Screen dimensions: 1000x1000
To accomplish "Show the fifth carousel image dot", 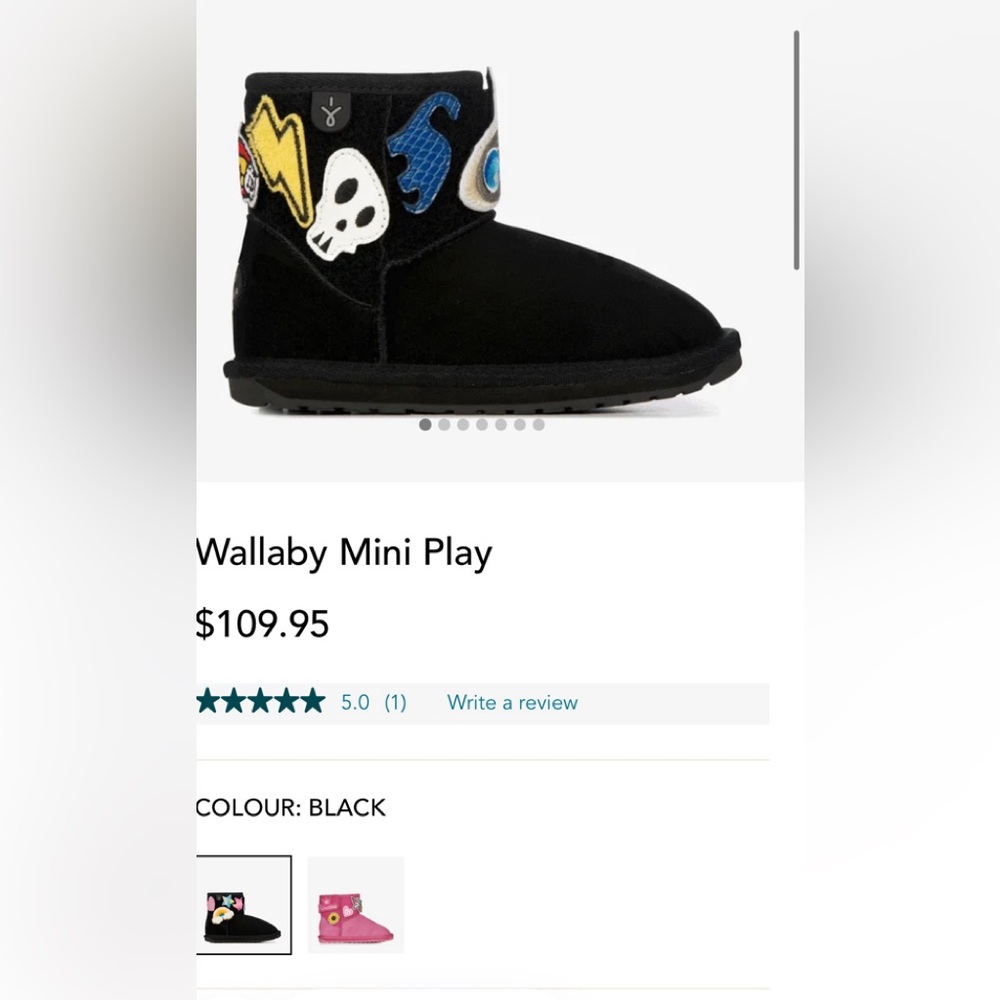I will (501, 425).
